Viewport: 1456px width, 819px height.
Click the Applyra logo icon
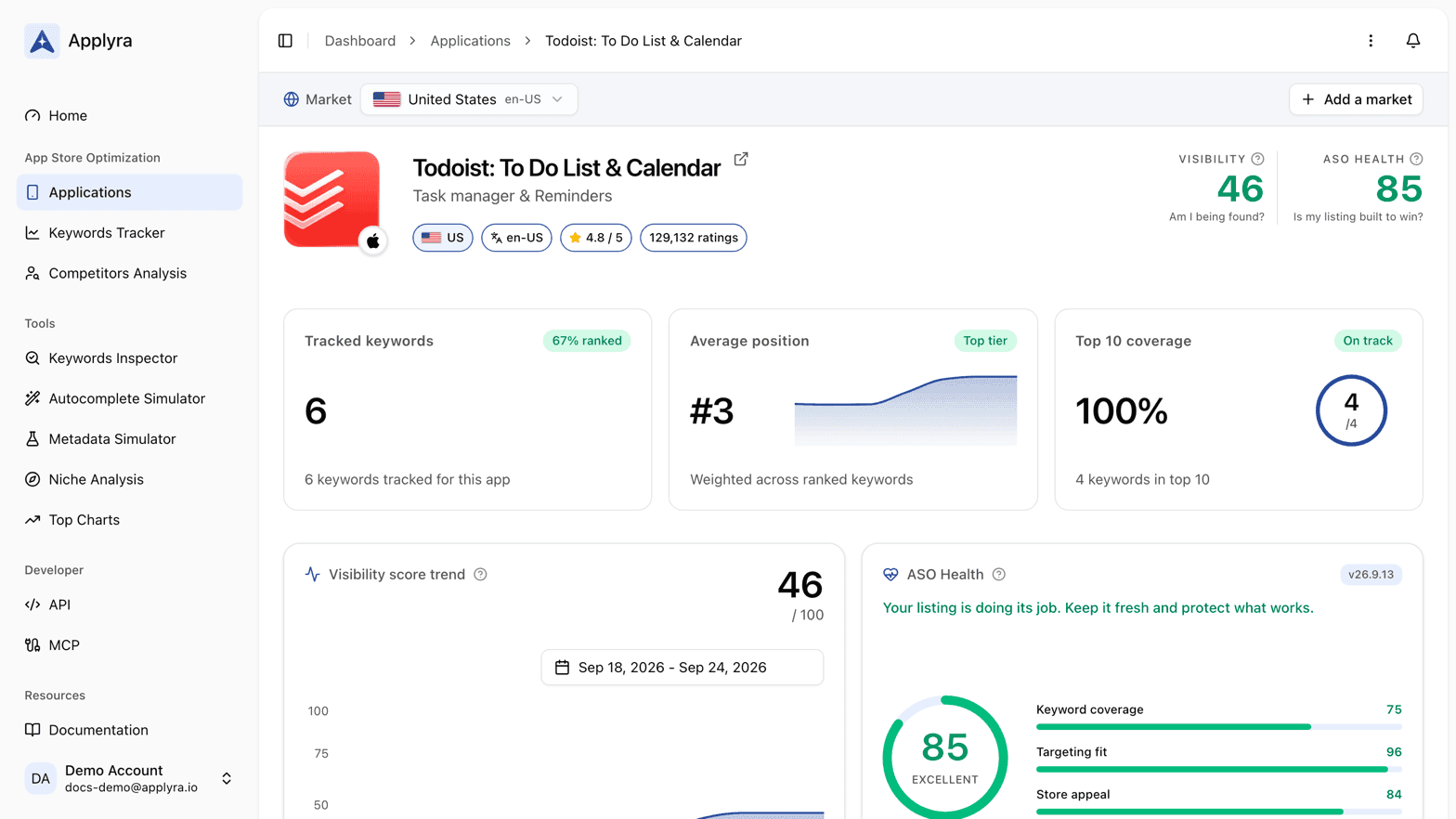(42, 41)
